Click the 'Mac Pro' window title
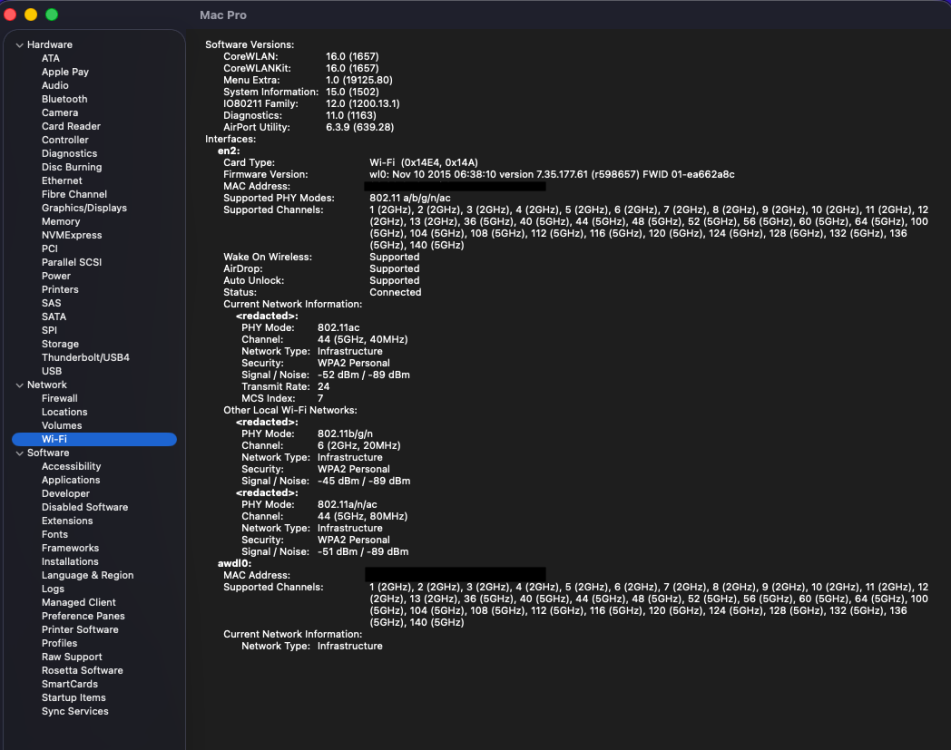The image size is (951, 750). 223,15
